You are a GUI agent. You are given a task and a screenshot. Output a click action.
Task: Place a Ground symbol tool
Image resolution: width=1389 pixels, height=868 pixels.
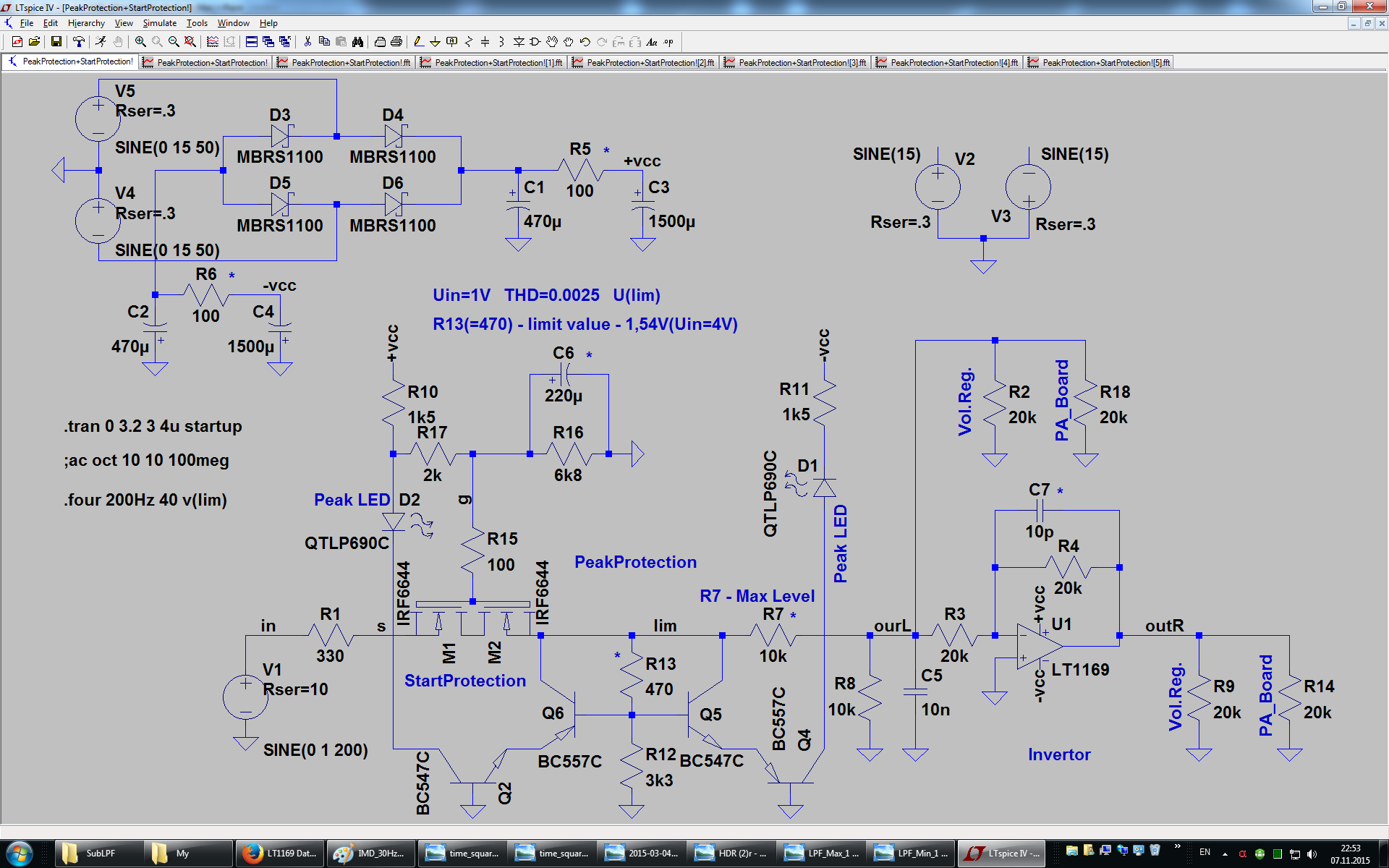tap(435, 42)
